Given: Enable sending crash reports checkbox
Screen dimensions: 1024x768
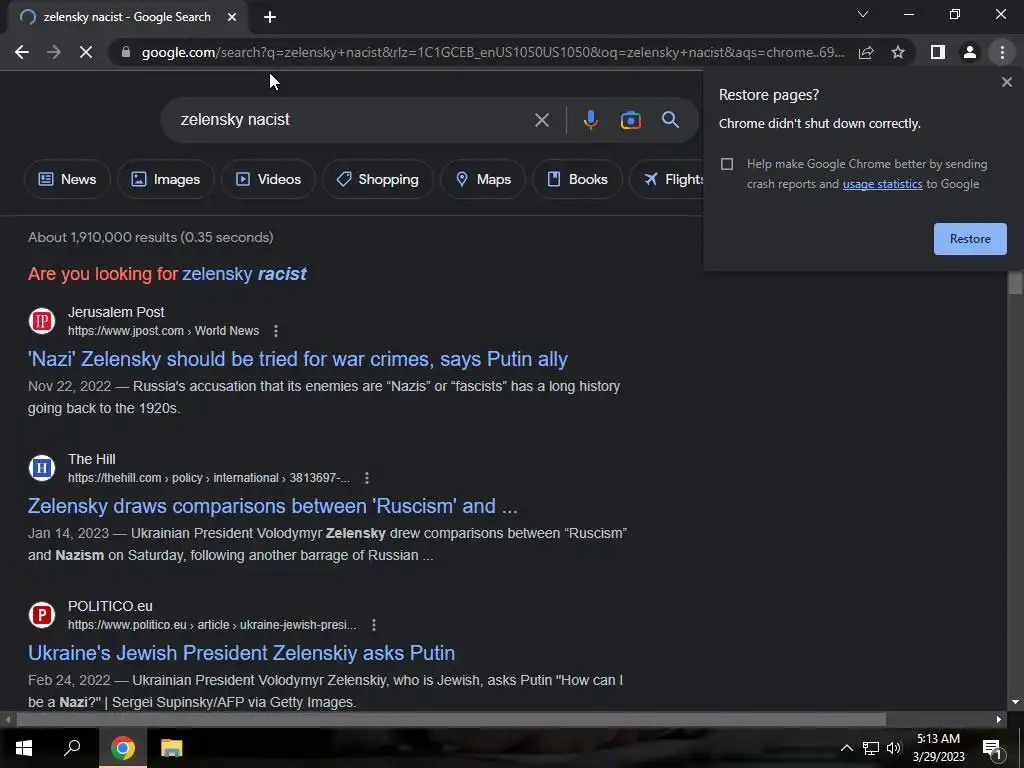Looking at the screenshot, I should [x=727, y=164].
